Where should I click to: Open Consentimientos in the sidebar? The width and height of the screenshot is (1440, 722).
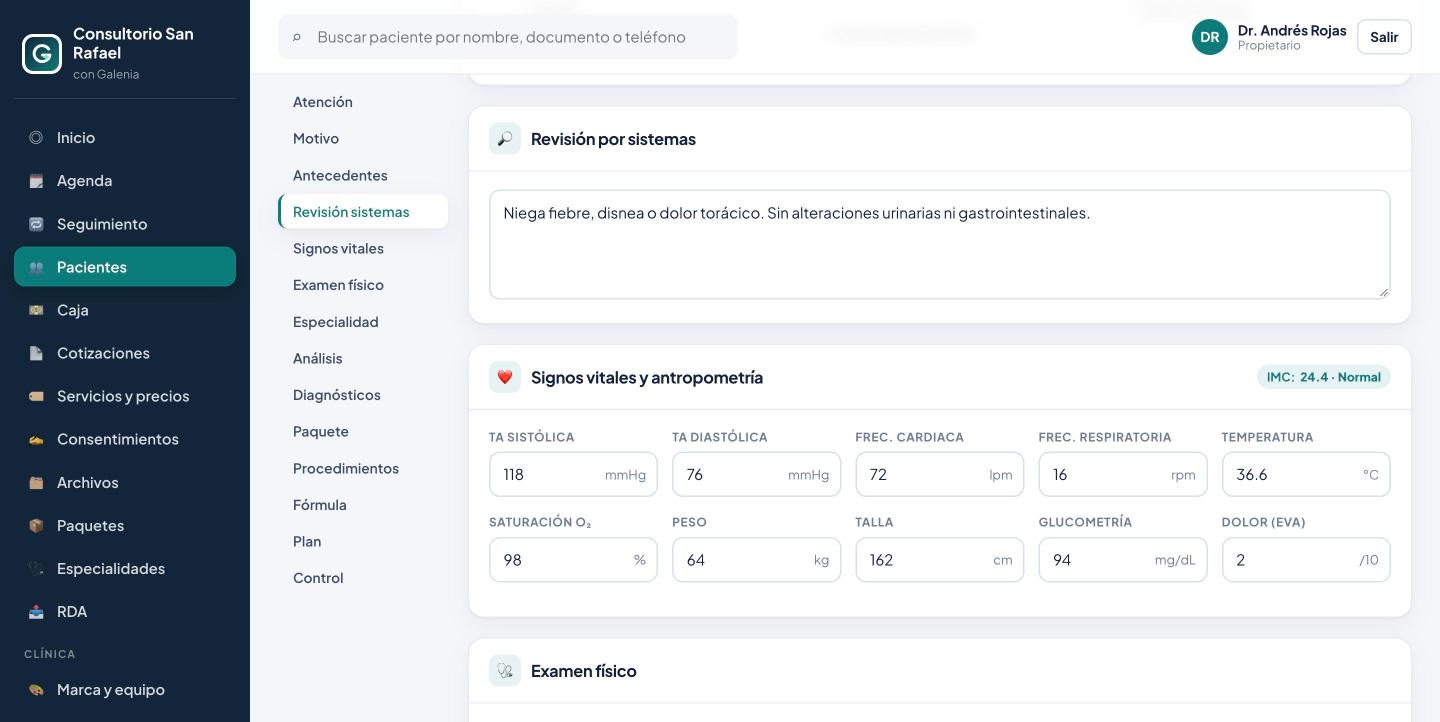tap(125, 439)
